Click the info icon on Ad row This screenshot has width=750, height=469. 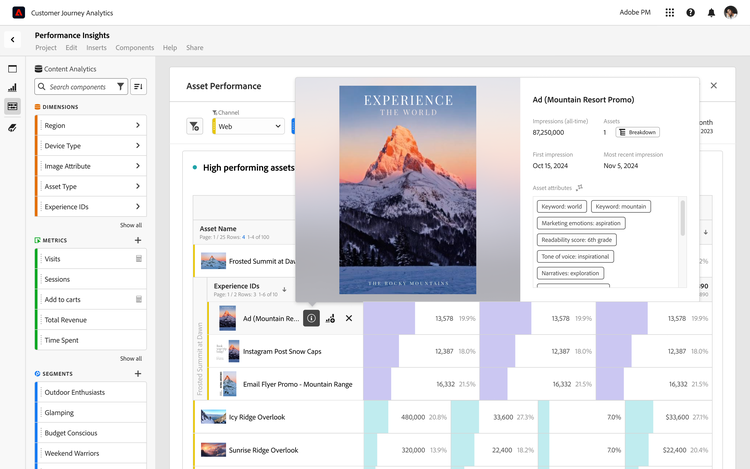(311, 318)
